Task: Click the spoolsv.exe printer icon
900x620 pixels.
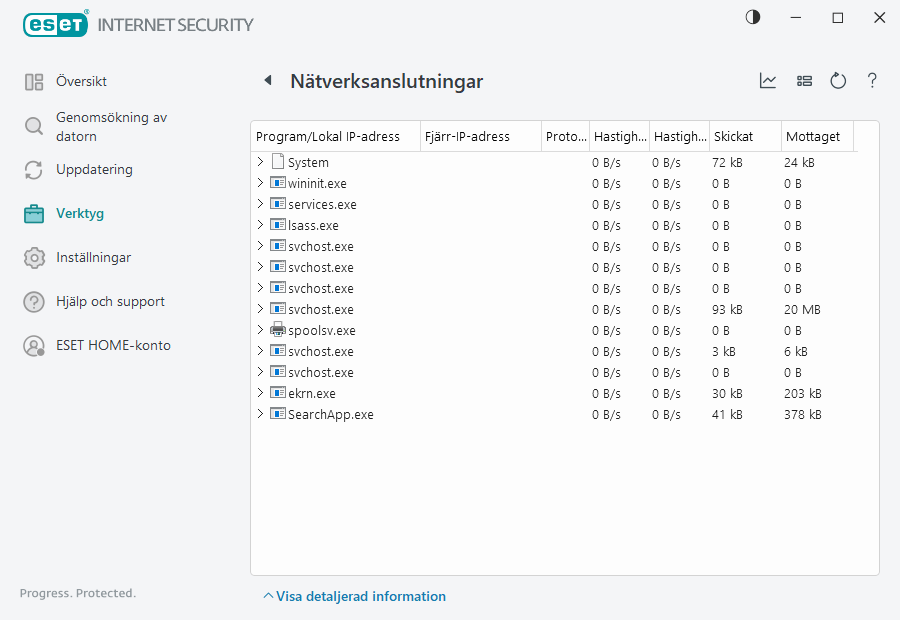Action: point(277,330)
